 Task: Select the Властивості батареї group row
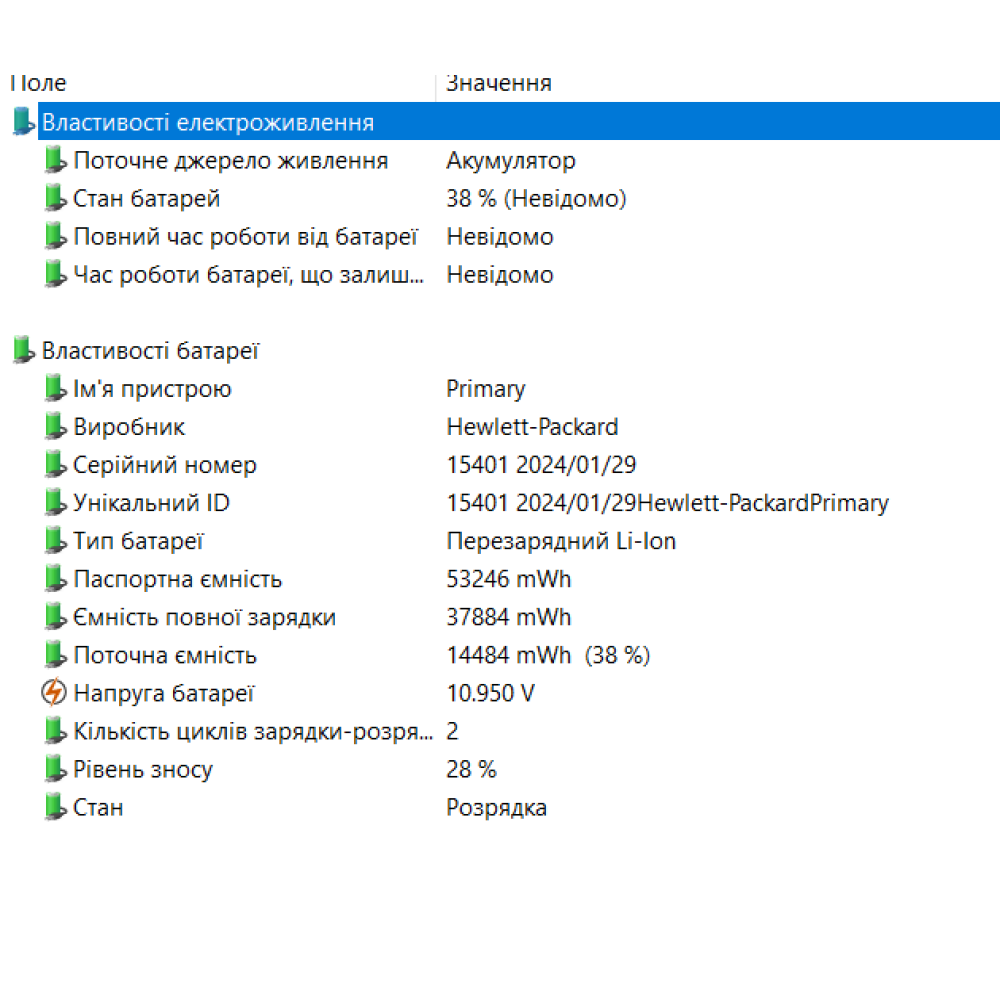coord(150,351)
